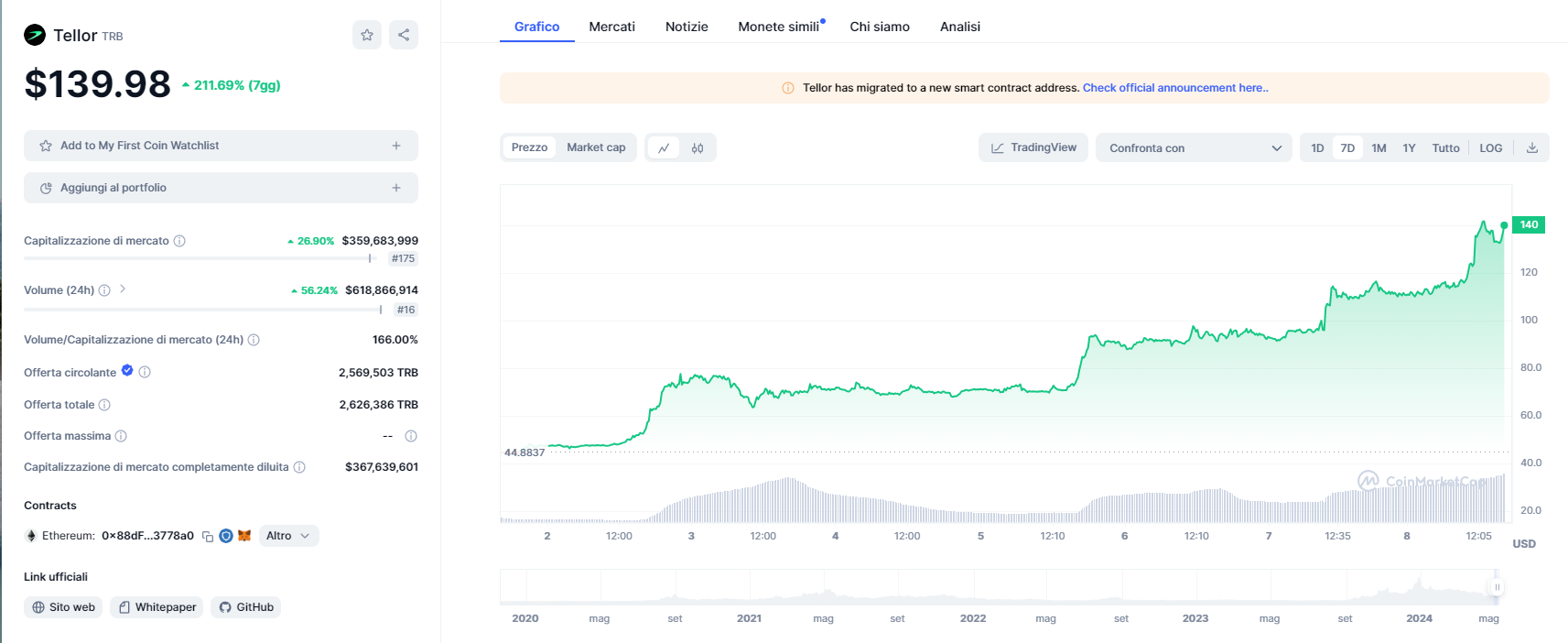The width and height of the screenshot is (1568, 643).
Task: Open the Confronta con dropdown
Action: pyautogui.click(x=1194, y=147)
